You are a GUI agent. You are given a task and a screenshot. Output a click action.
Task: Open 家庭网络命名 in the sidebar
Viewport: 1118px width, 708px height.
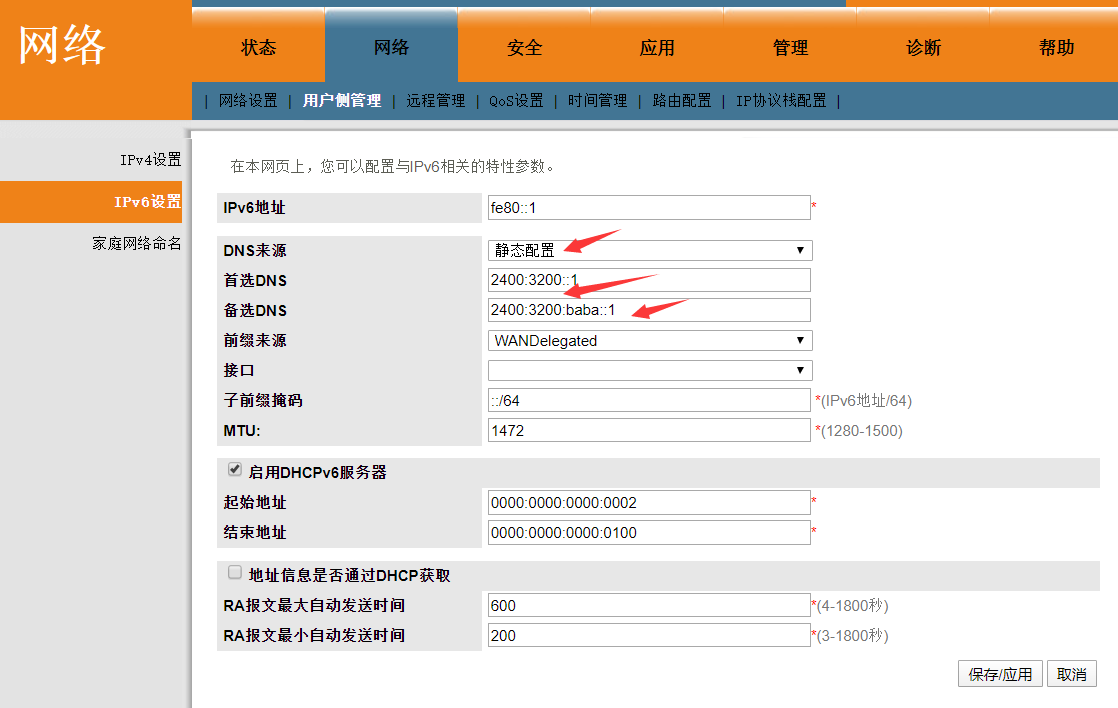[137, 244]
